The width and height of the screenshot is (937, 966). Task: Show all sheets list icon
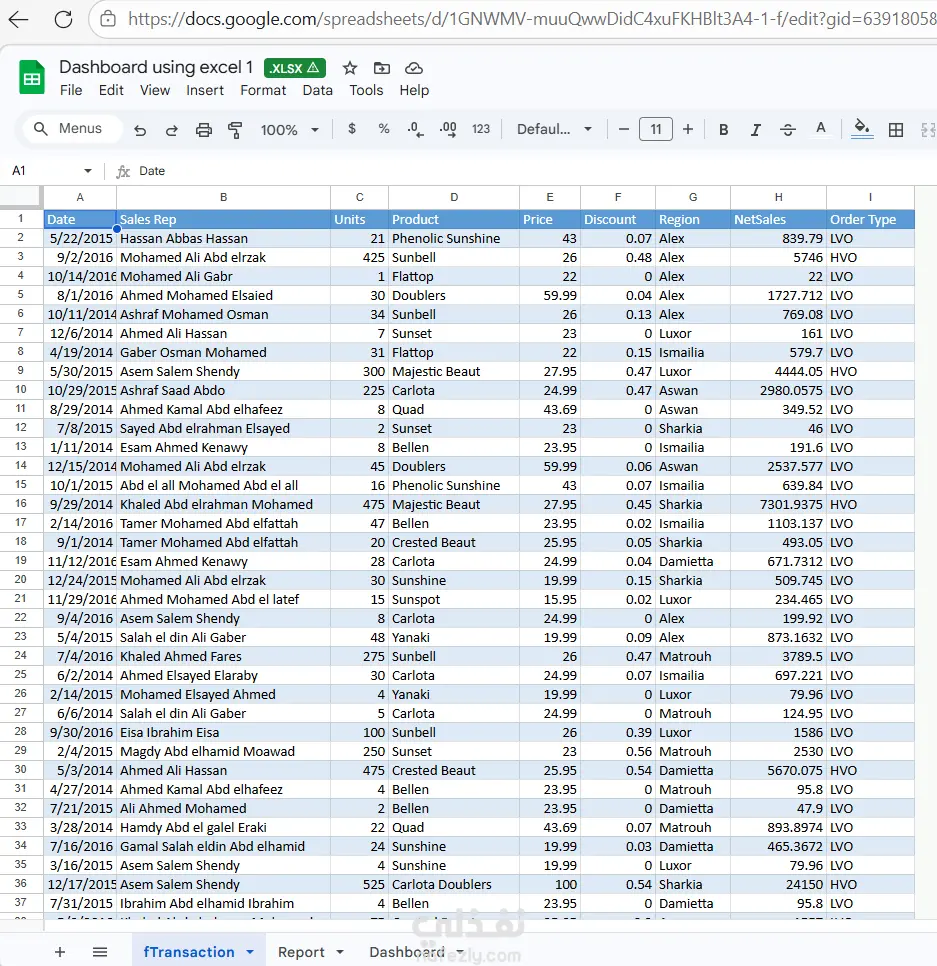coord(100,952)
